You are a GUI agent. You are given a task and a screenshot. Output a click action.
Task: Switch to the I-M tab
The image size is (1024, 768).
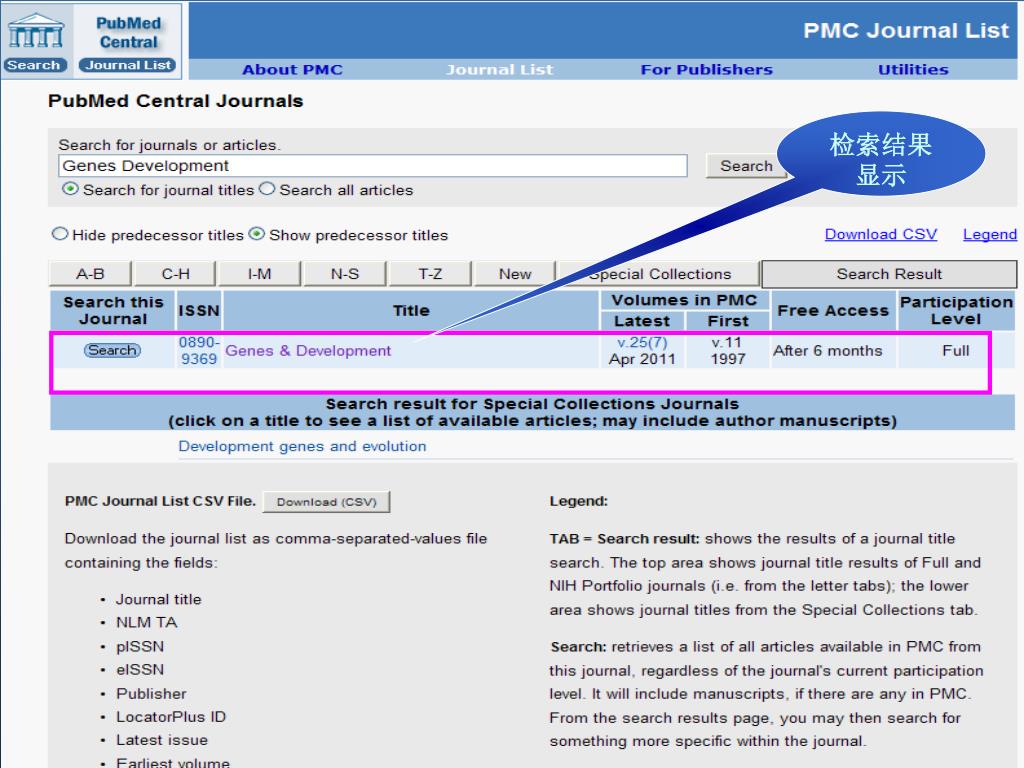click(x=260, y=274)
